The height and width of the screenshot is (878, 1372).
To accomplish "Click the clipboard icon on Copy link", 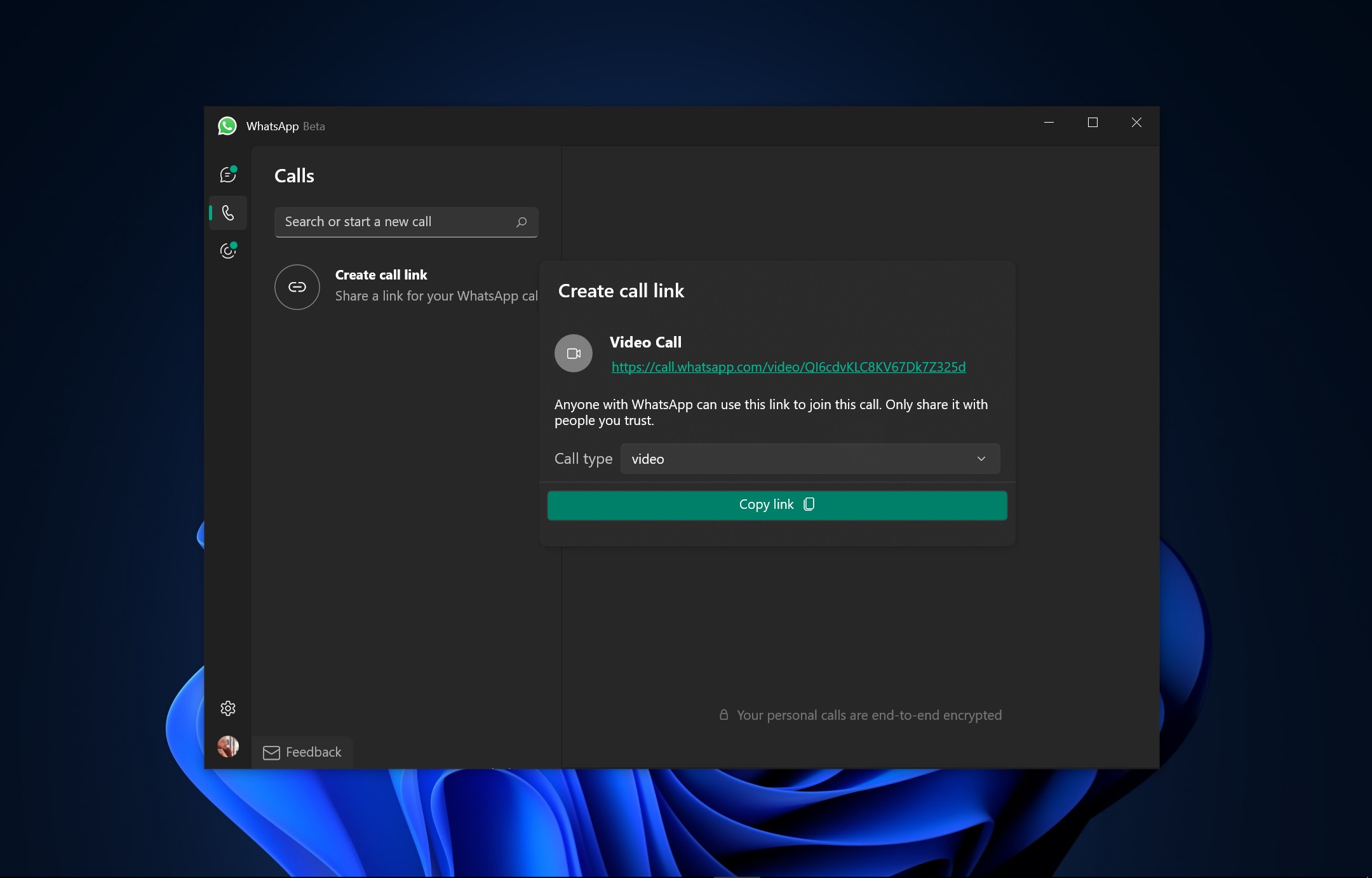I will [x=809, y=504].
